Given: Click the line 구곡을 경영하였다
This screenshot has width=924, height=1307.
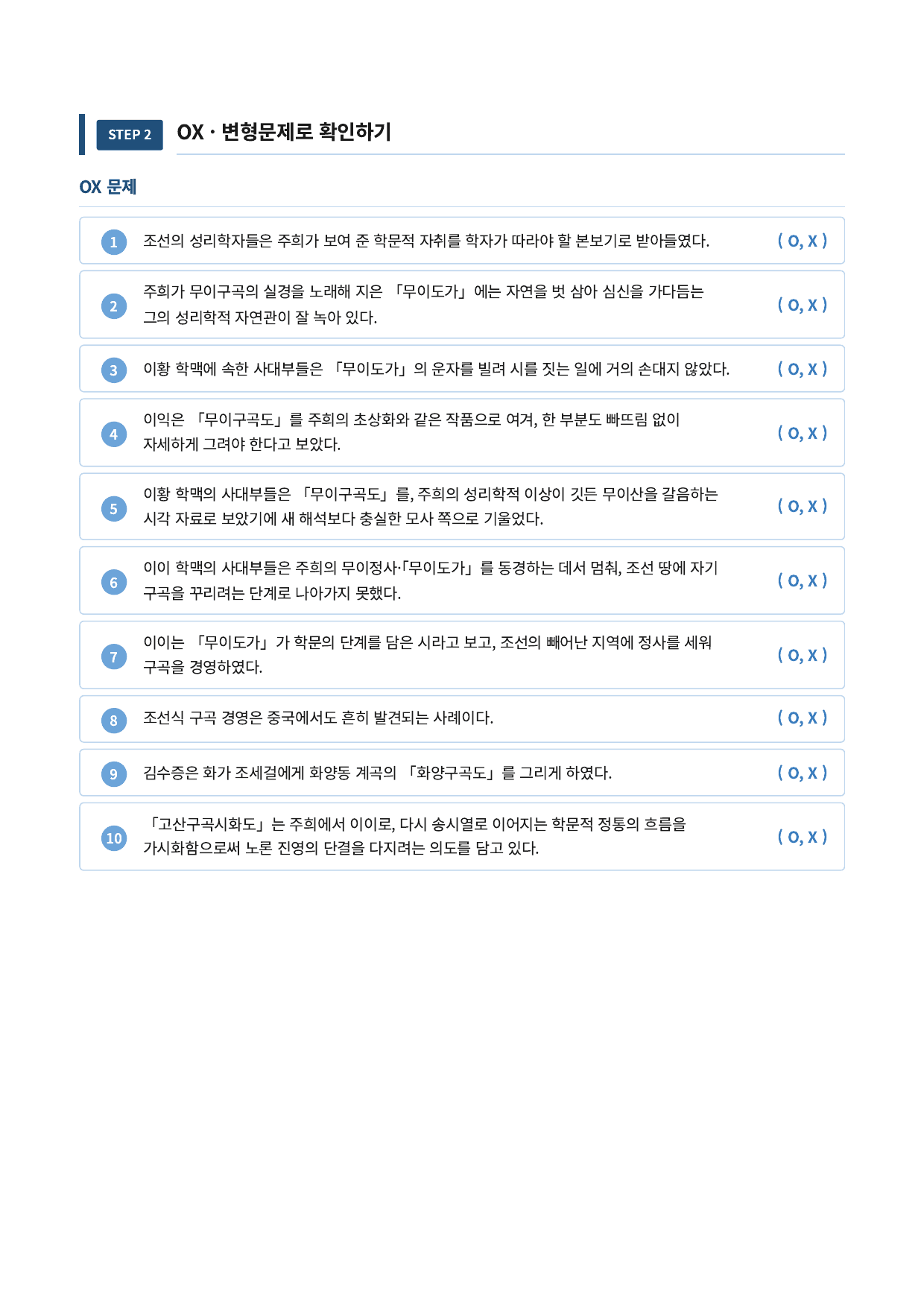Looking at the screenshot, I should [x=203, y=667].
